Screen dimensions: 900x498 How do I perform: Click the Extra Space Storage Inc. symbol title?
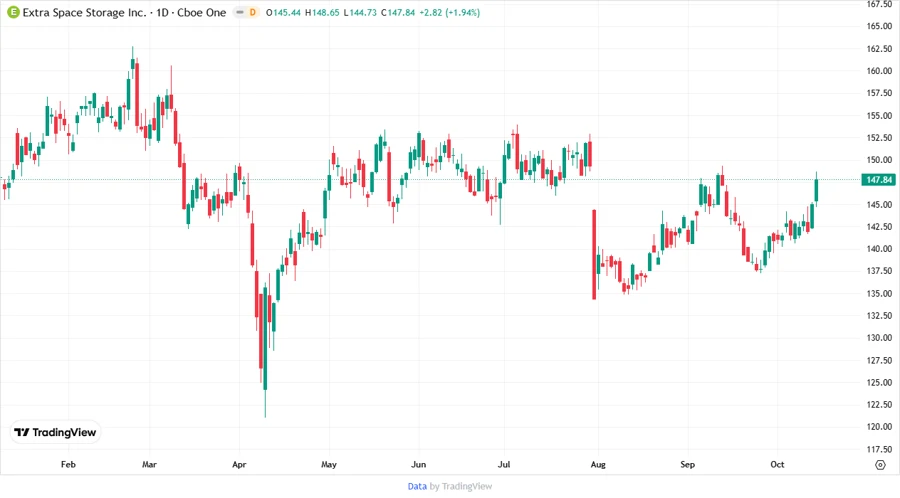(84, 12)
